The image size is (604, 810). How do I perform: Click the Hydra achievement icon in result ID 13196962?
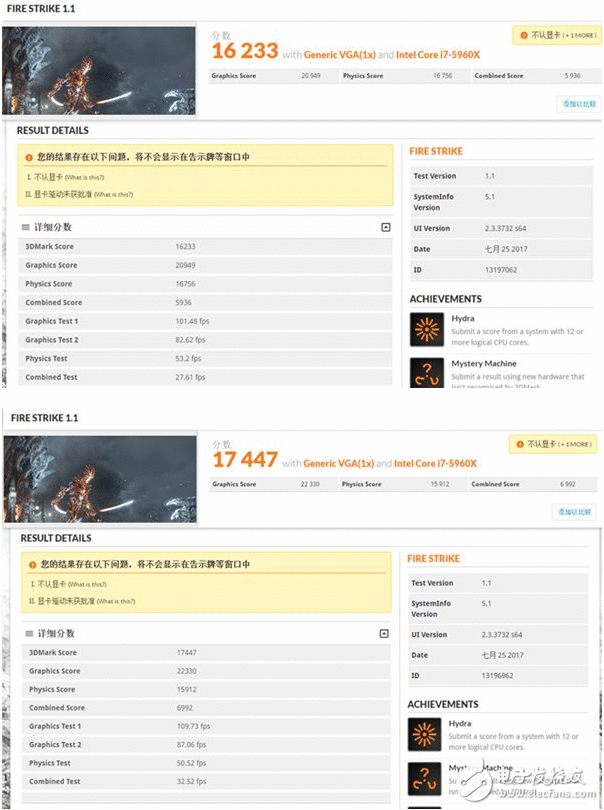click(424, 734)
